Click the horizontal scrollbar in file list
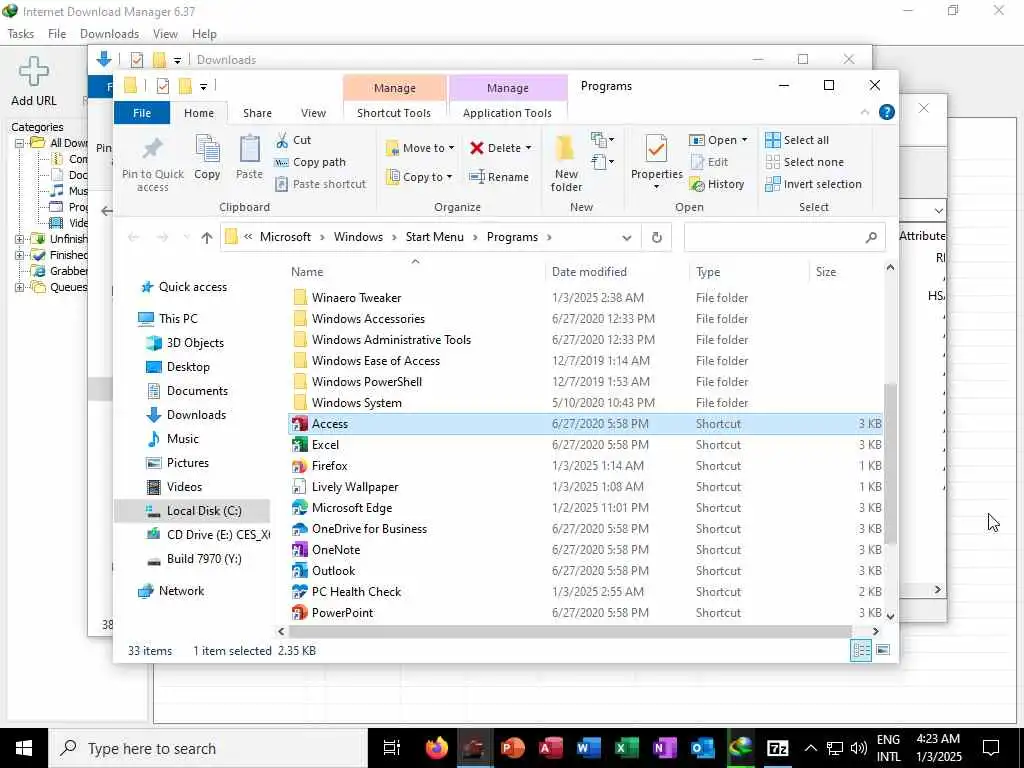Screen dimensions: 1024x768 click(570, 632)
